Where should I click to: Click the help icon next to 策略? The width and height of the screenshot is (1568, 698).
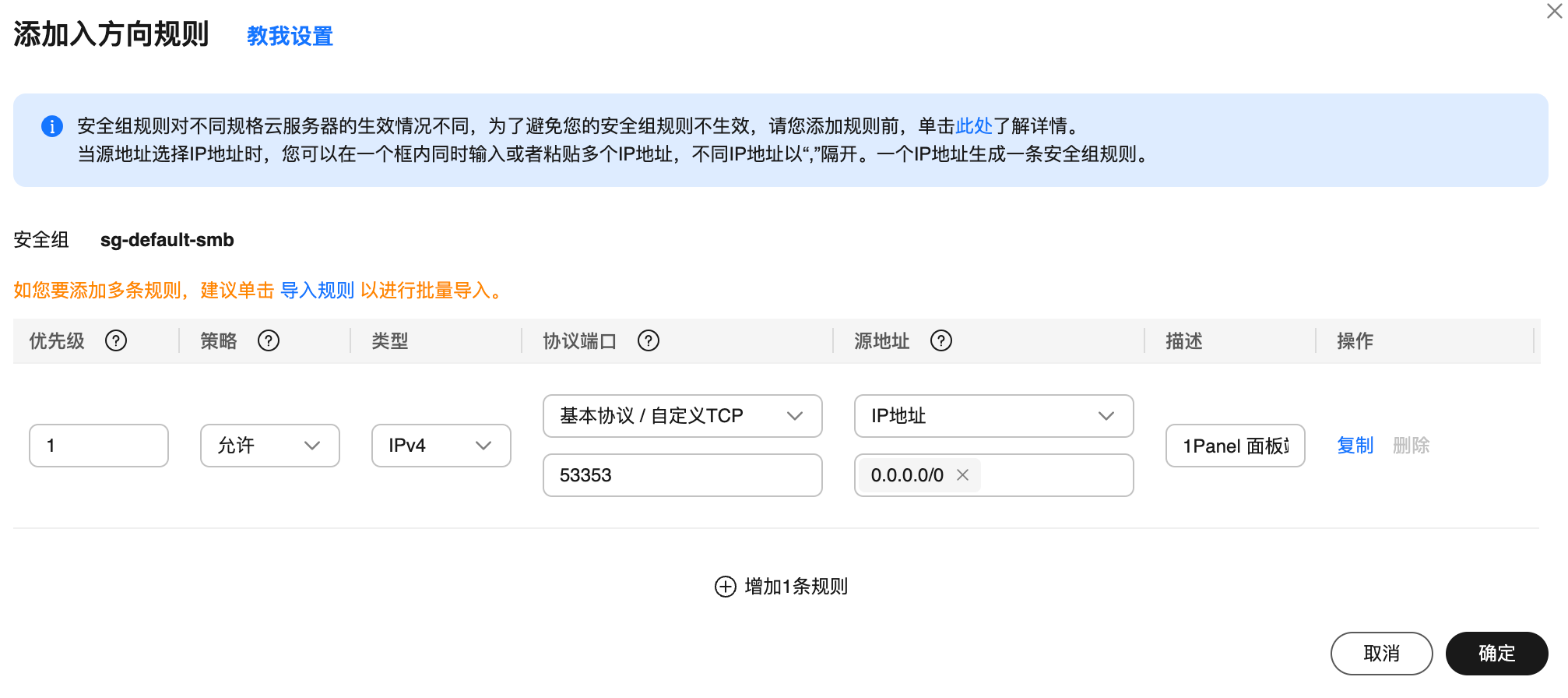pyautogui.click(x=269, y=340)
